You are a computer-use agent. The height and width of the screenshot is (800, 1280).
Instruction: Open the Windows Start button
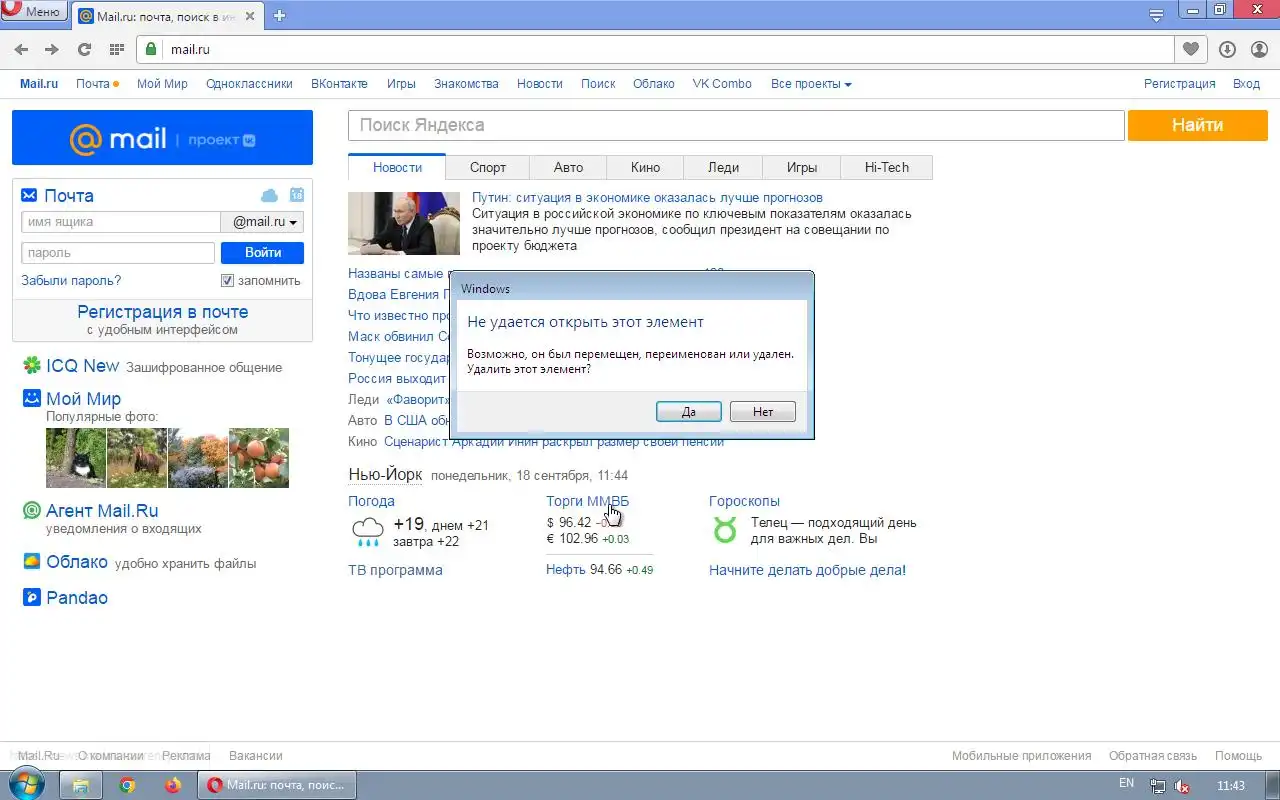tap(27, 785)
